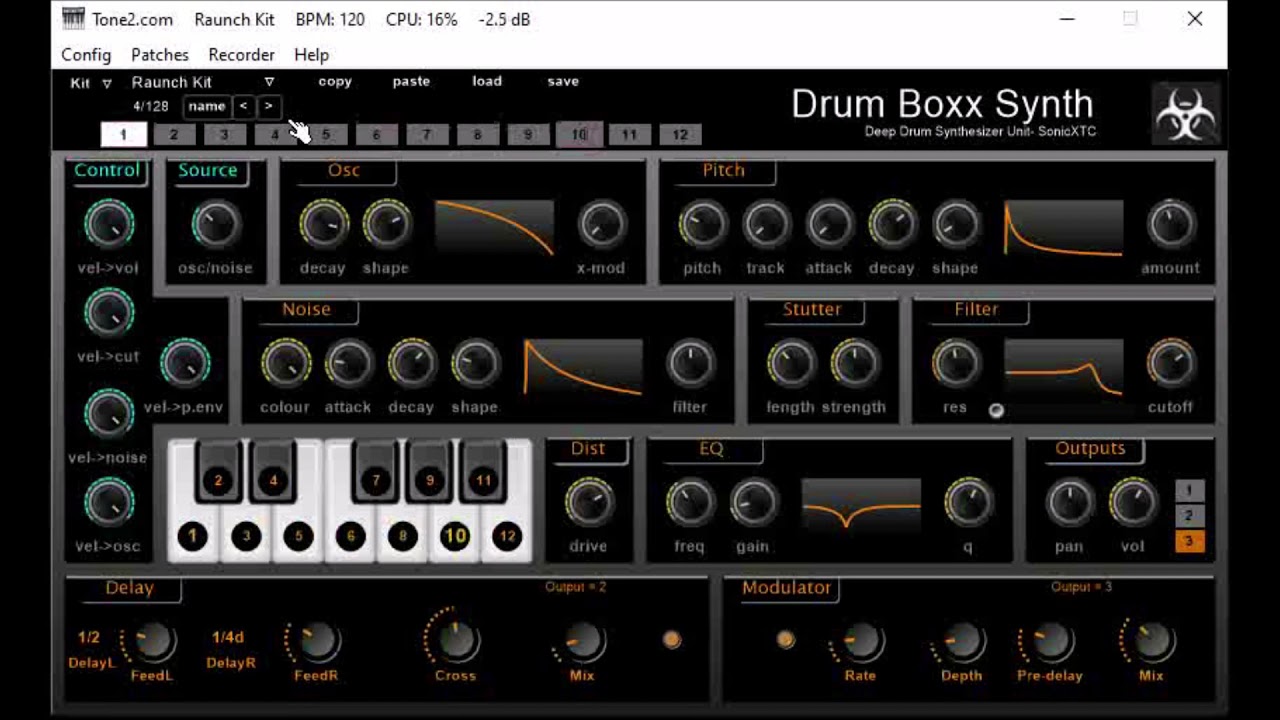Viewport: 1280px width, 720px height.
Task: Click the Stutter length knob
Action: 790,363
